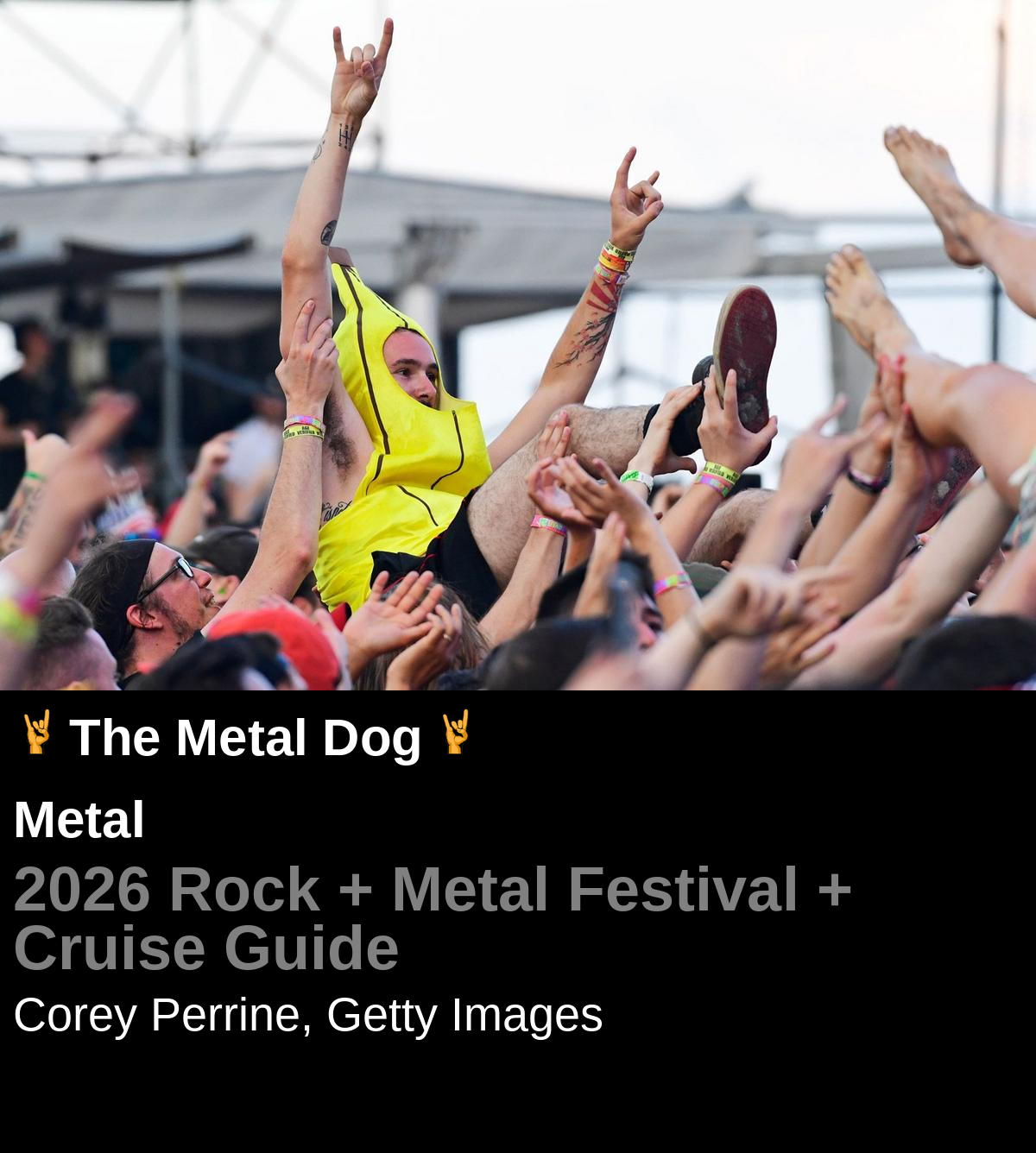The width and height of the screenshot is (1036, 1153).
Task: Open 2026 Rock + Metal Festival + Cruise Guide article
Action: pos(433,918)
